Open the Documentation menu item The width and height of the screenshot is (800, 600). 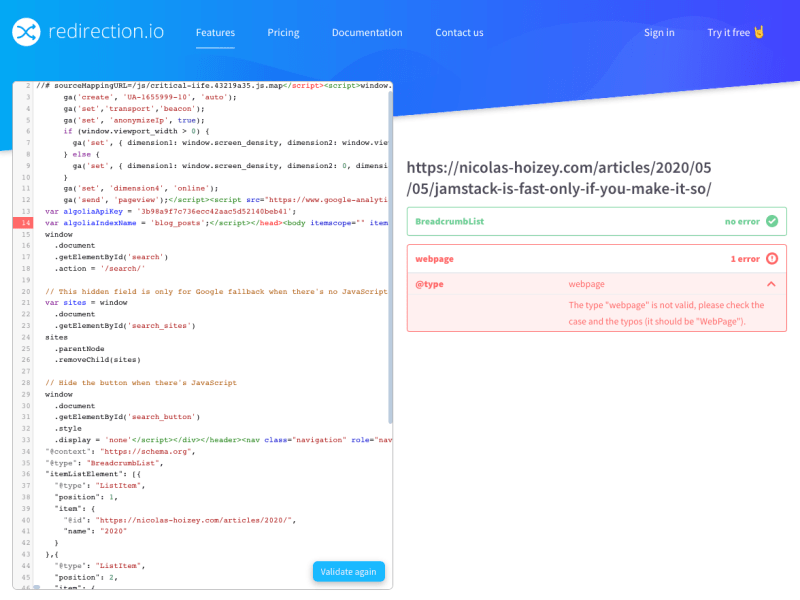point(367,33)
